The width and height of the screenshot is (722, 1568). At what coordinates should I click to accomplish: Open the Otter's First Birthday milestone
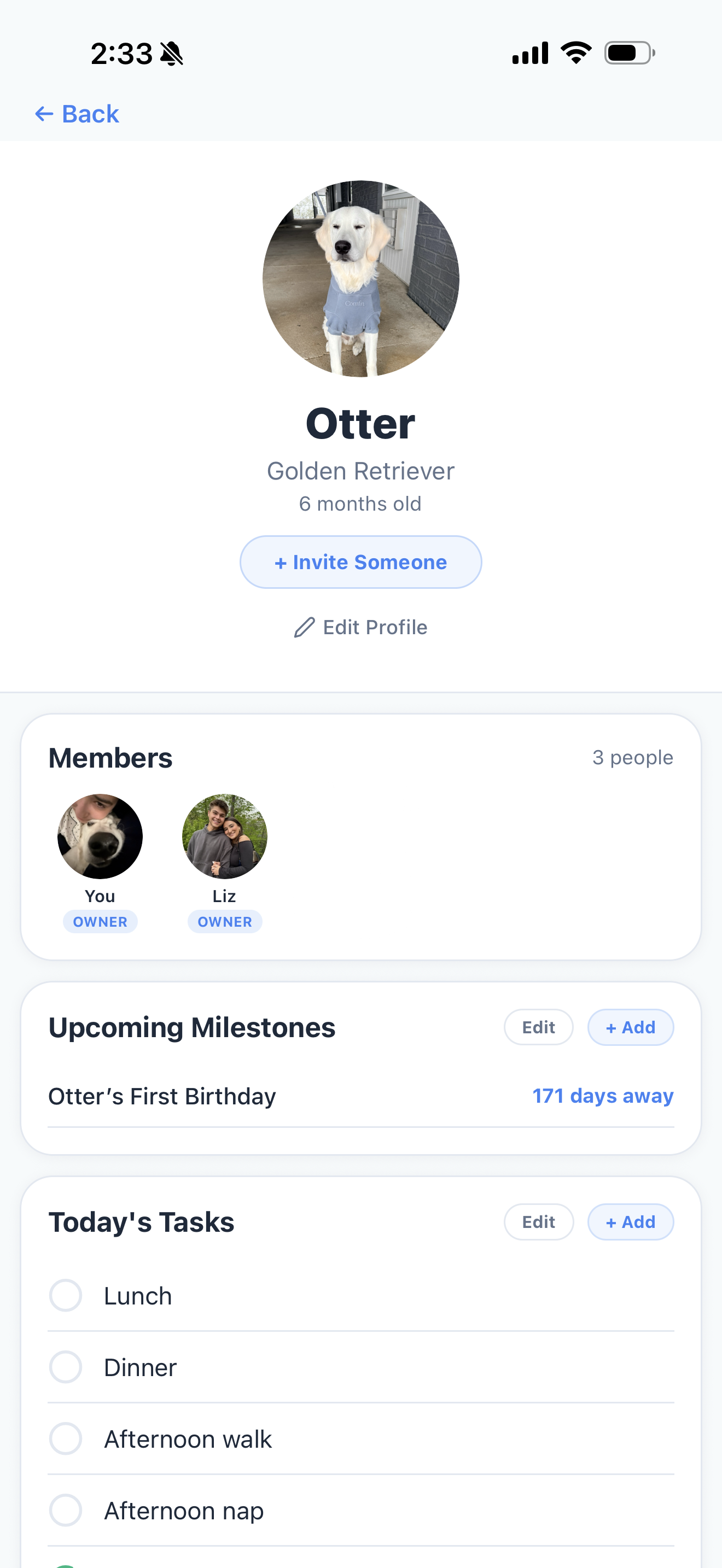click(361, 1096)
